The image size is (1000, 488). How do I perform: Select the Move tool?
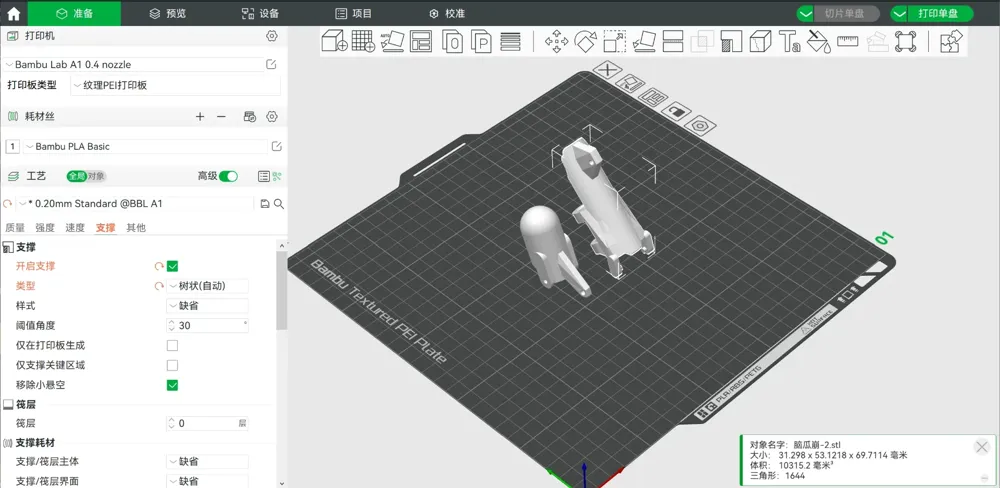pyautogui.click(x=556, y=41)
